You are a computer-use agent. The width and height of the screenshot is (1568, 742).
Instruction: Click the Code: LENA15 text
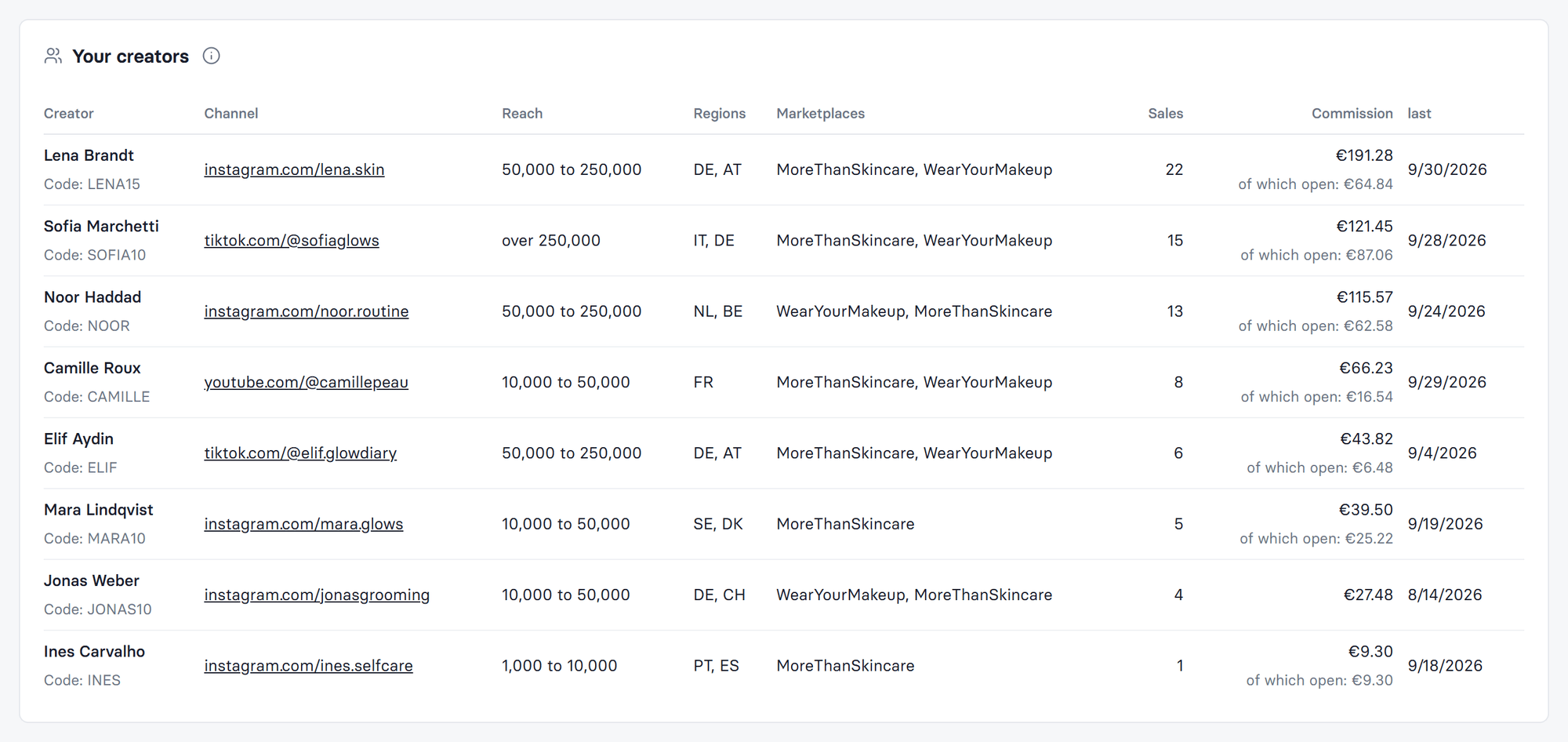[x=92, y=184]
